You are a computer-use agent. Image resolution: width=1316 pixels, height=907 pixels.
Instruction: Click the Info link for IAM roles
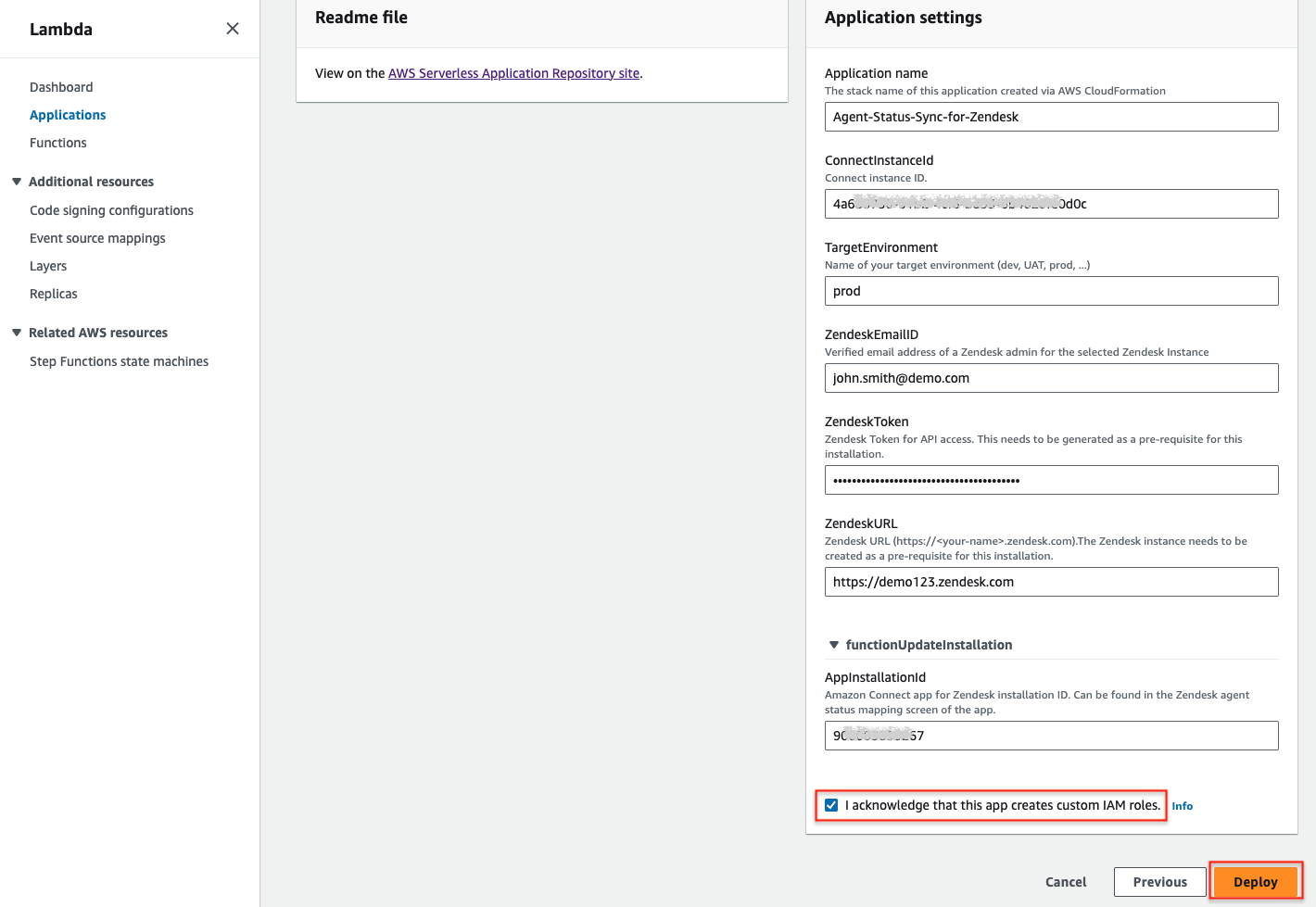pos(1182,806)
